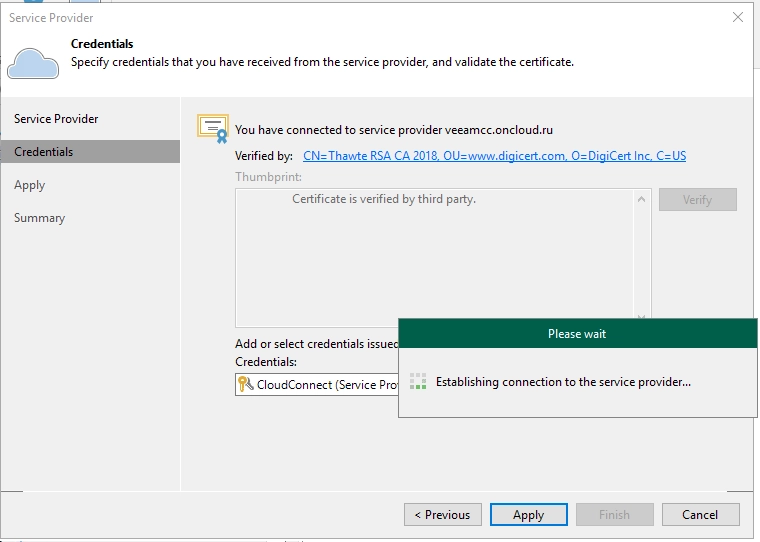Click the key icon in the Credentials field
This screenshot has height=542, width=760.
(x=246, y=384)
